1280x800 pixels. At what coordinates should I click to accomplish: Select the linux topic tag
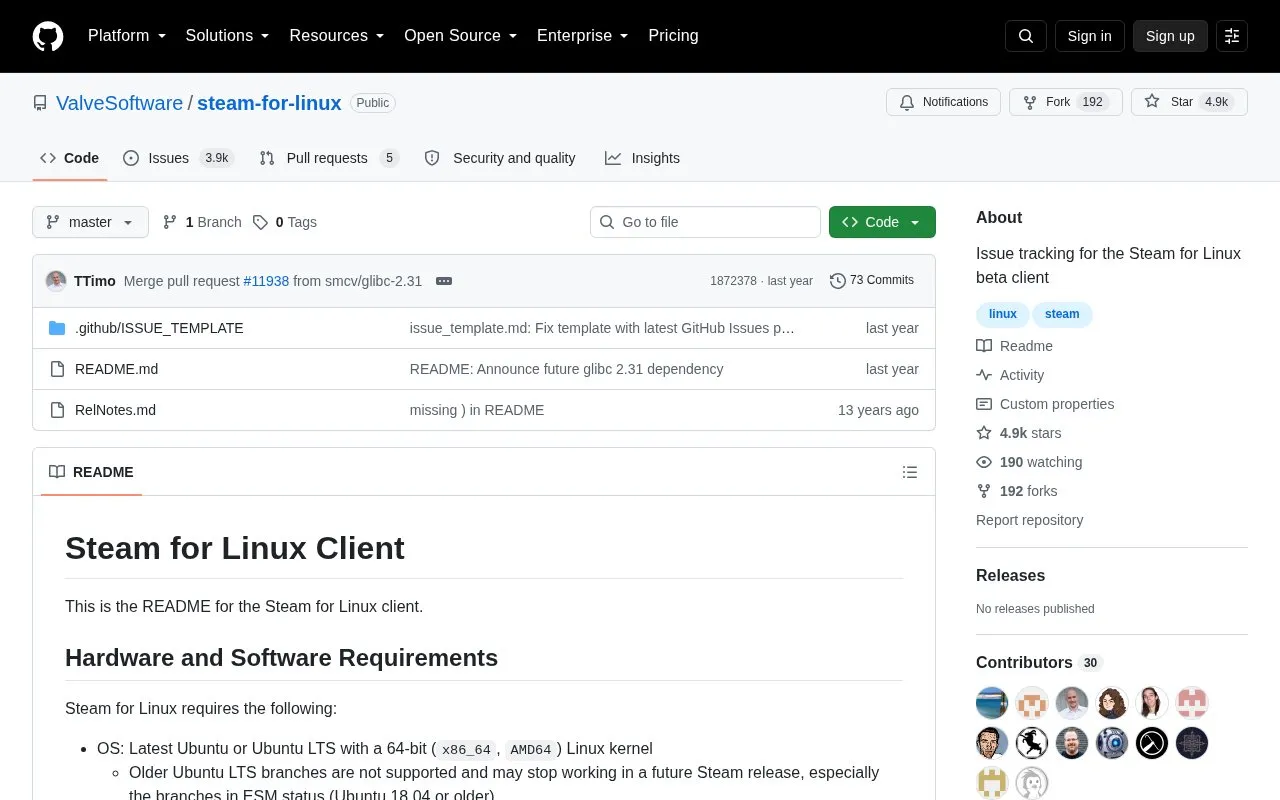pyautogui.click(x=1003, y=314)
